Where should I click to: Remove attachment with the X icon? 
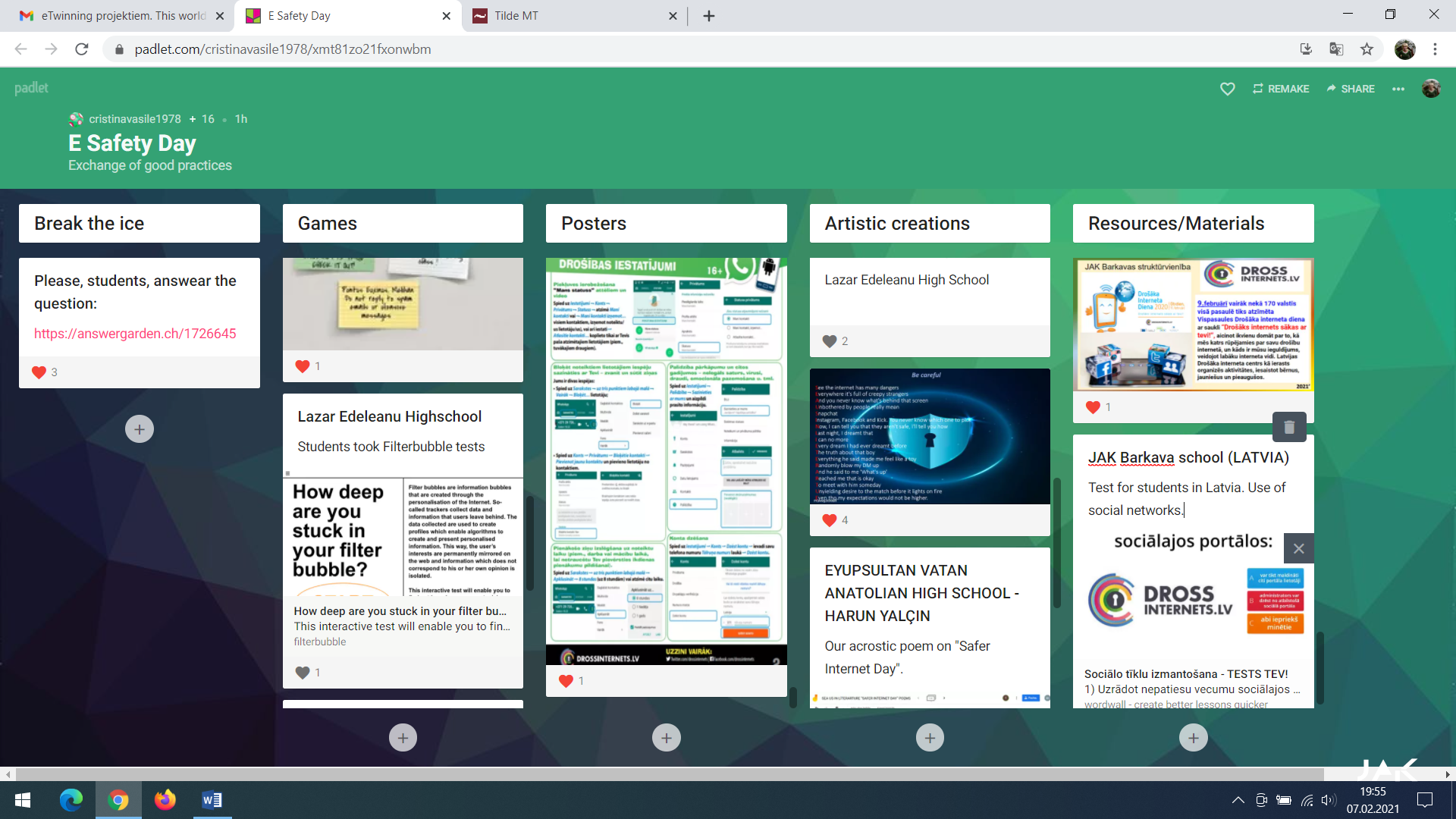click(1298, 548)
